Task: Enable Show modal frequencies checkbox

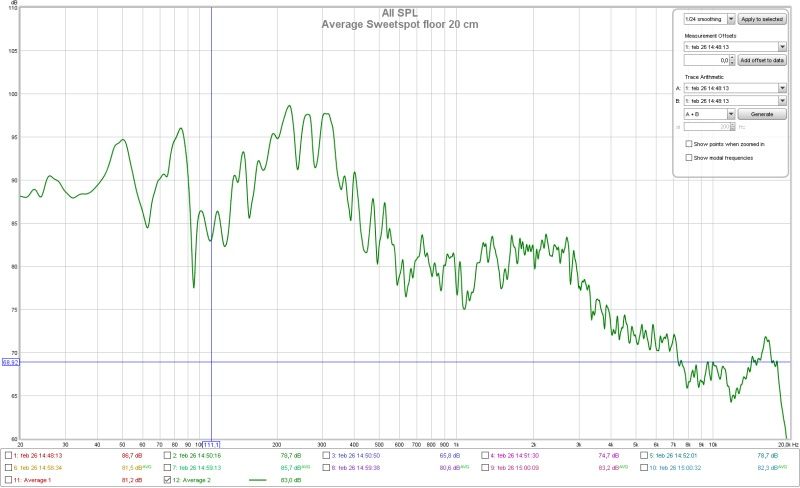Action: pyautogui.click(x=688, y=157)
